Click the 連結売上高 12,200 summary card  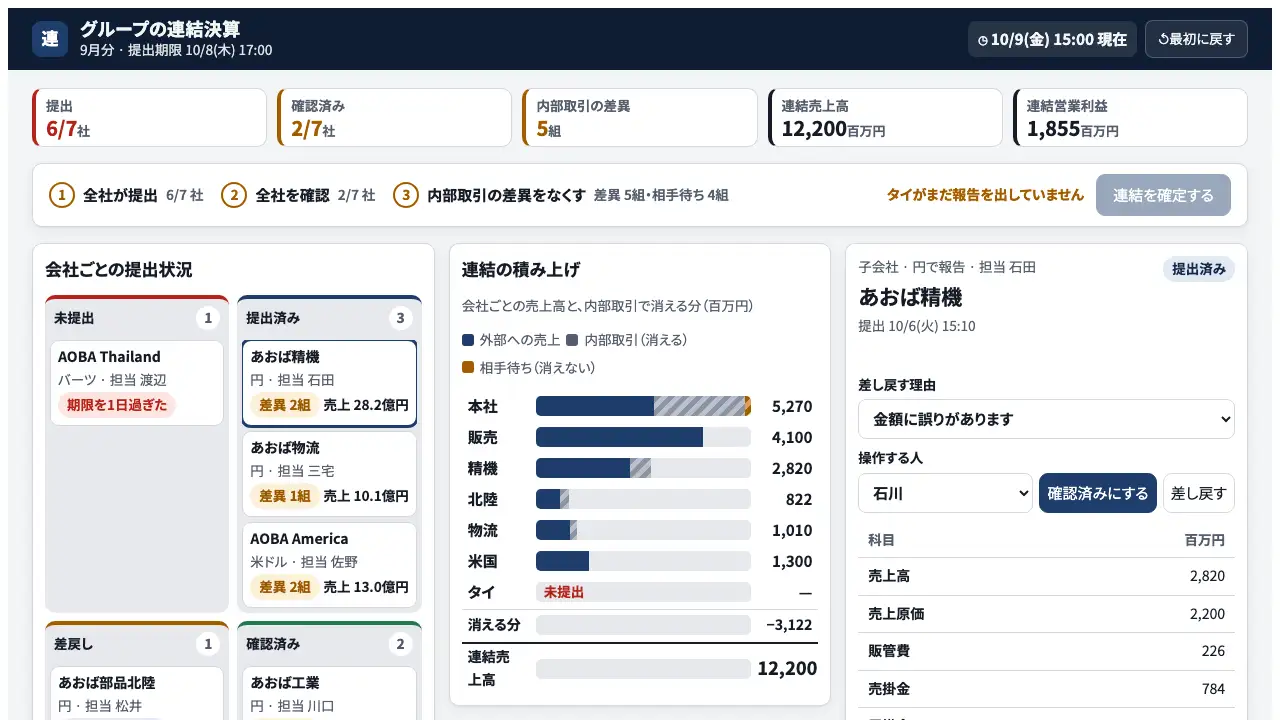tap(885, 118)
